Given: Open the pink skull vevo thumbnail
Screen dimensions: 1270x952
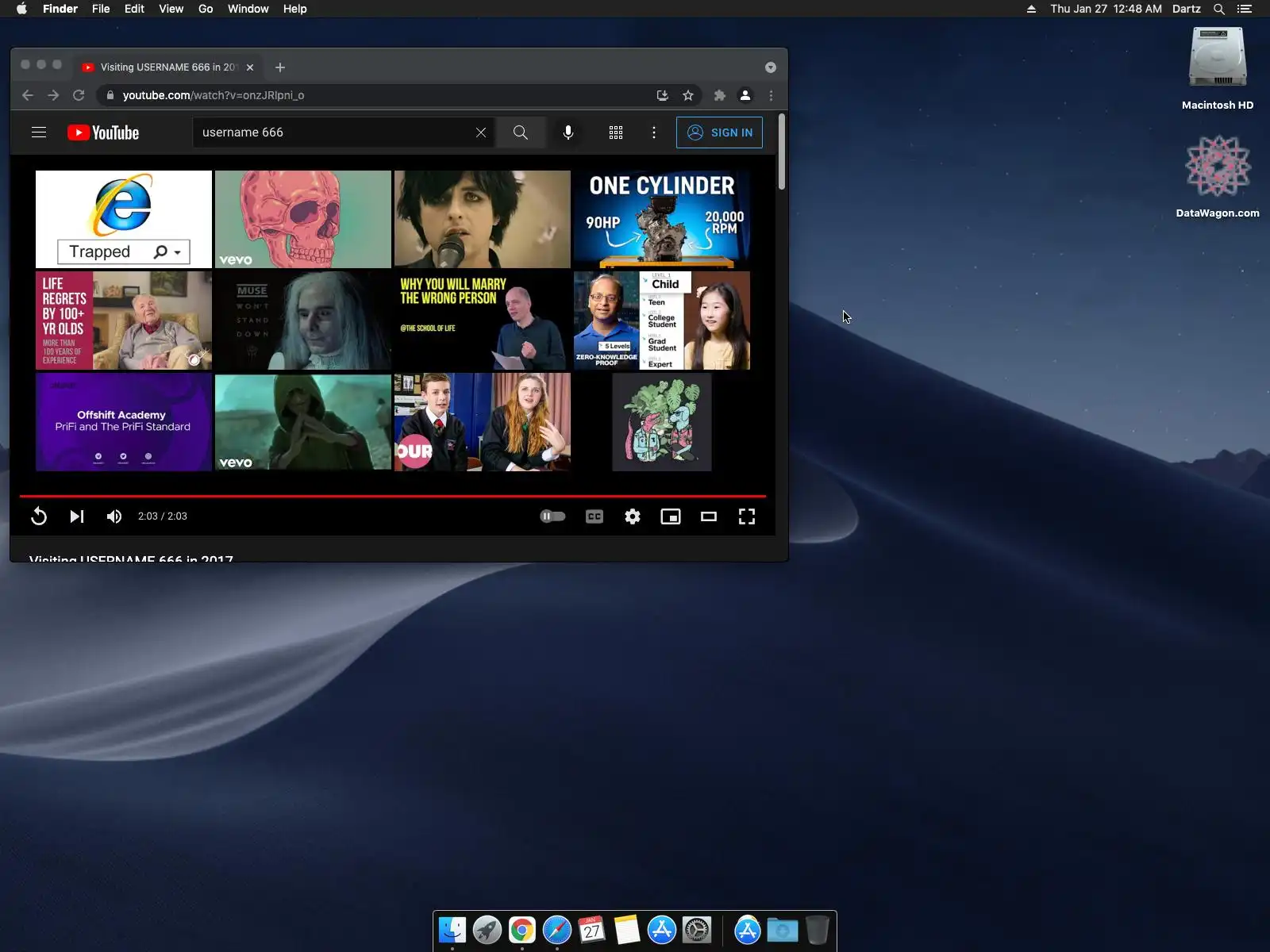Looking at the screenshot, I should pos(303,219).
